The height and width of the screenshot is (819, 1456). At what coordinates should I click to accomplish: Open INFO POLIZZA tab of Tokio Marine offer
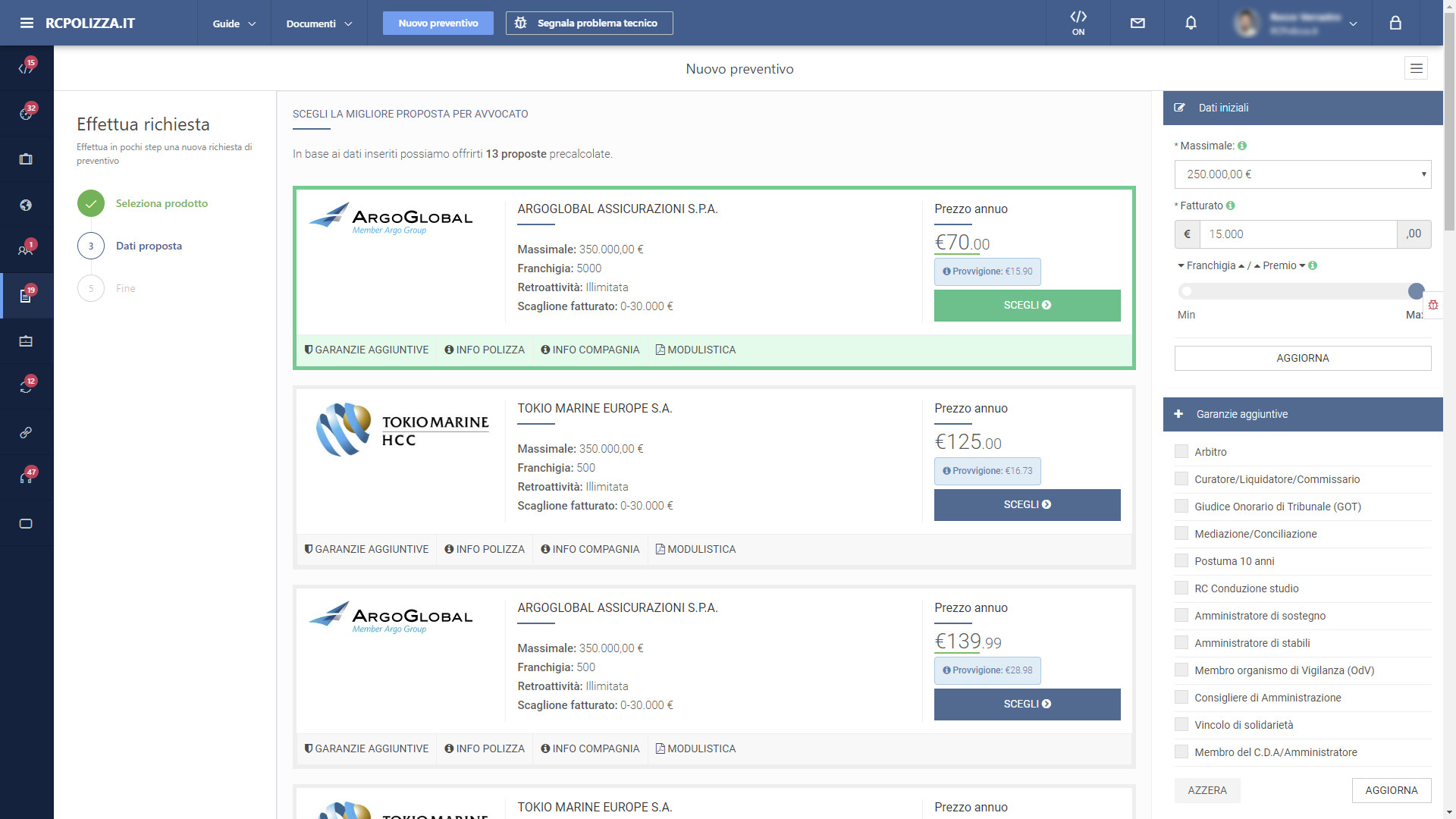click(x=485, y=549)
